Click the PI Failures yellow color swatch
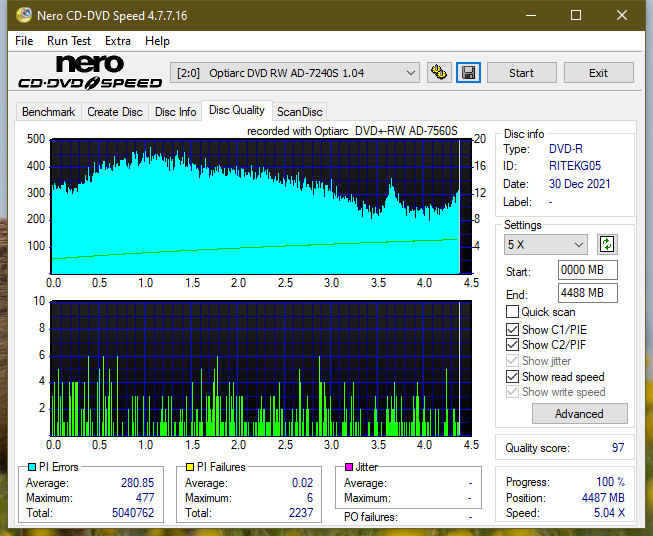Image resolution: width=653 pixels, height=536 pixels. pos(190,467)
